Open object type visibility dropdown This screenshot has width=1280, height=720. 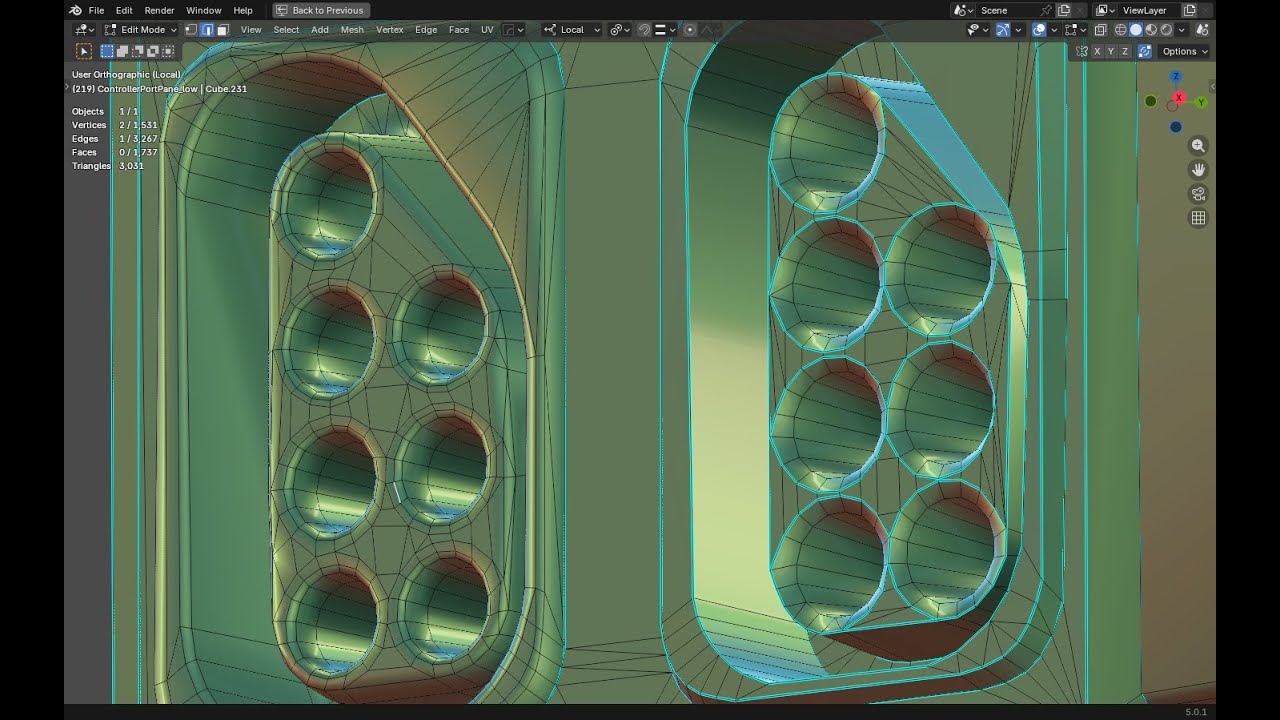click(978, 30)
